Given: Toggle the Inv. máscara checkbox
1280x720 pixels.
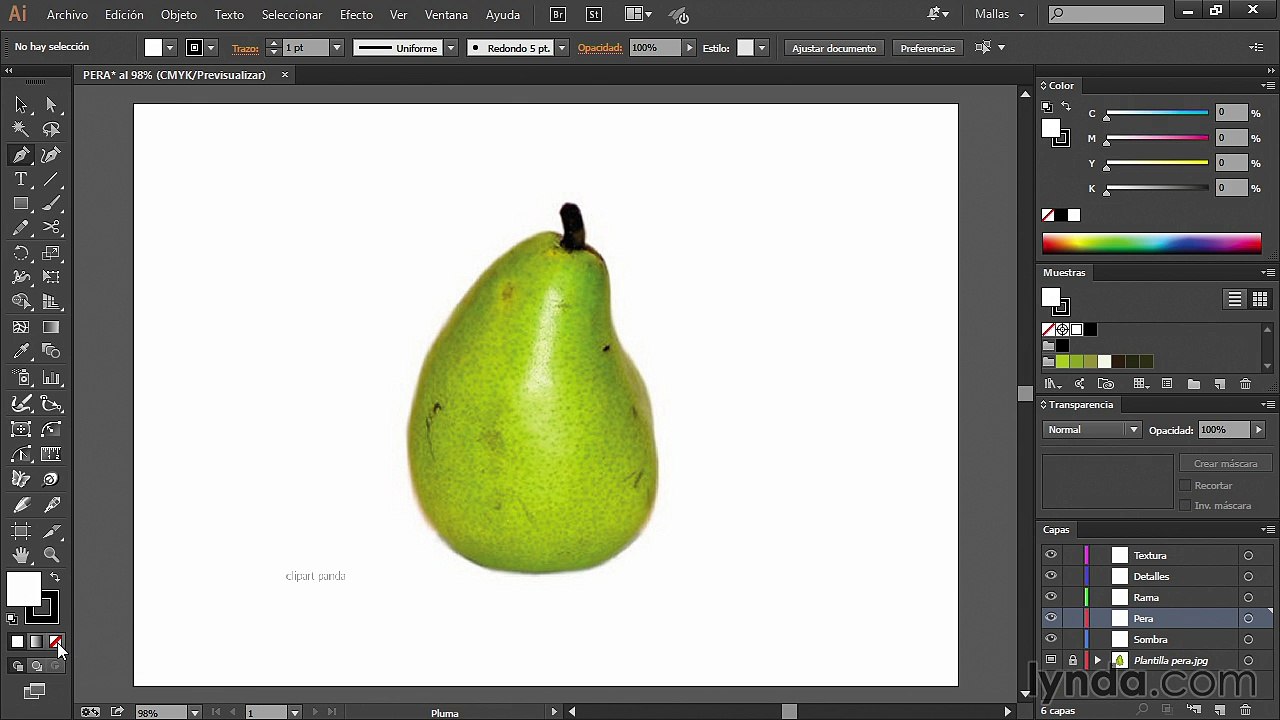Looking at the screenshot, I should pos(1185,505).
